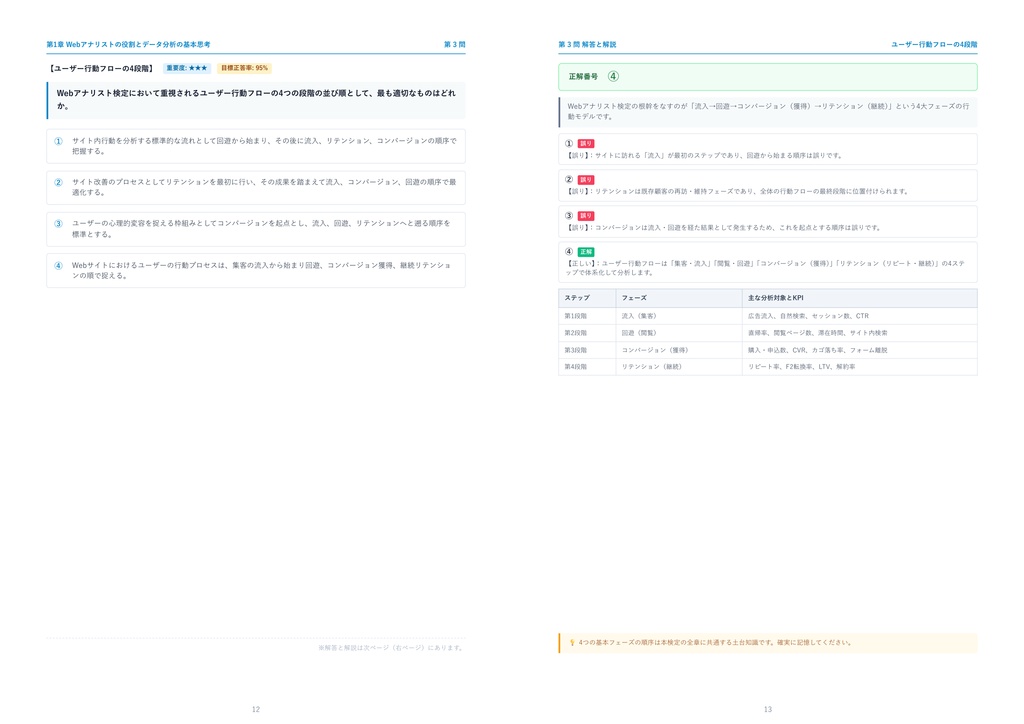The image size is (1024, 724).
Task: Click the question text beginning Webアナリスト検定において
Action: click(256, 99)
